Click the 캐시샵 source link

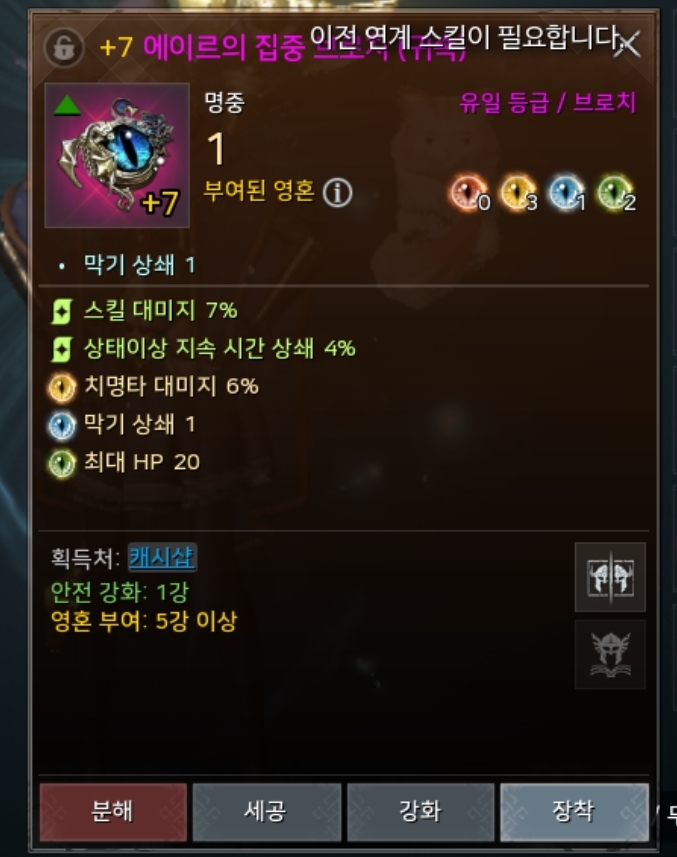pos(162,557)
